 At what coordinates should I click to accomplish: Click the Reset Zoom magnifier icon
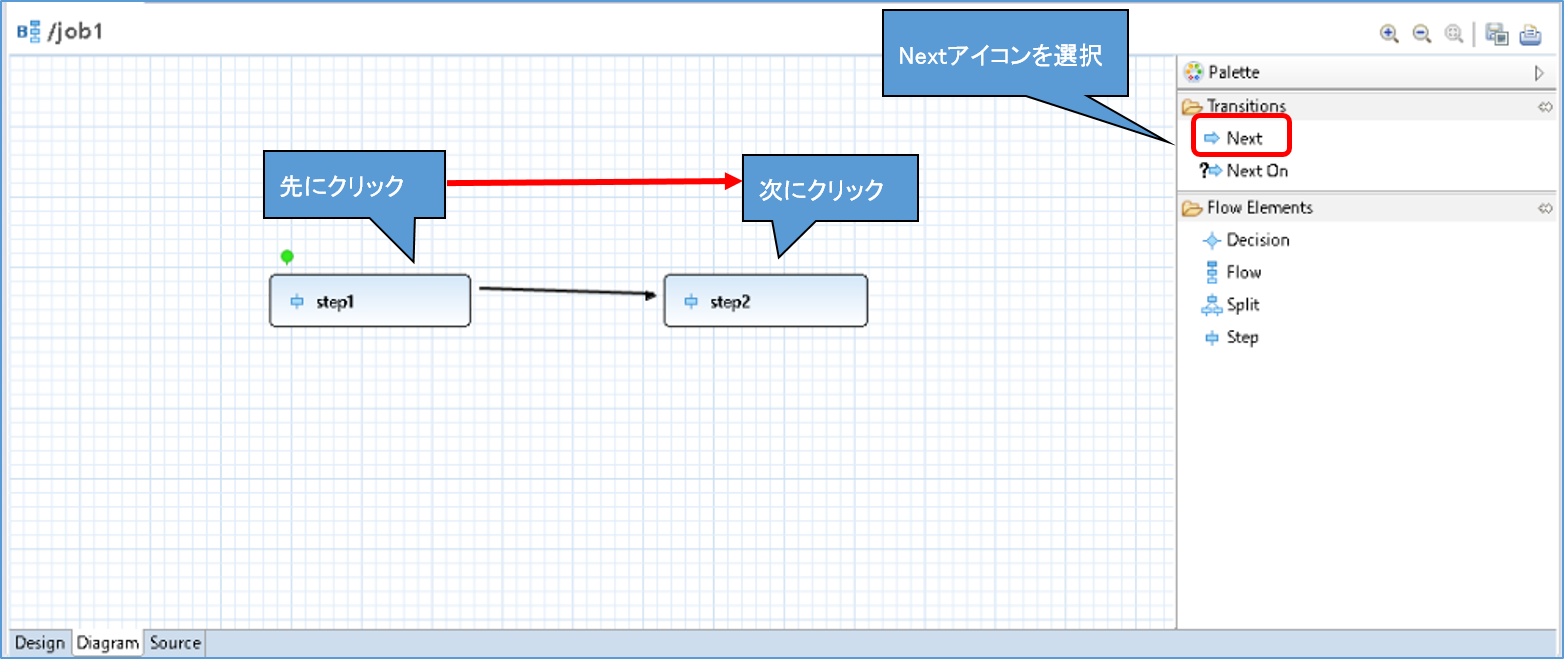(1452, 33)
